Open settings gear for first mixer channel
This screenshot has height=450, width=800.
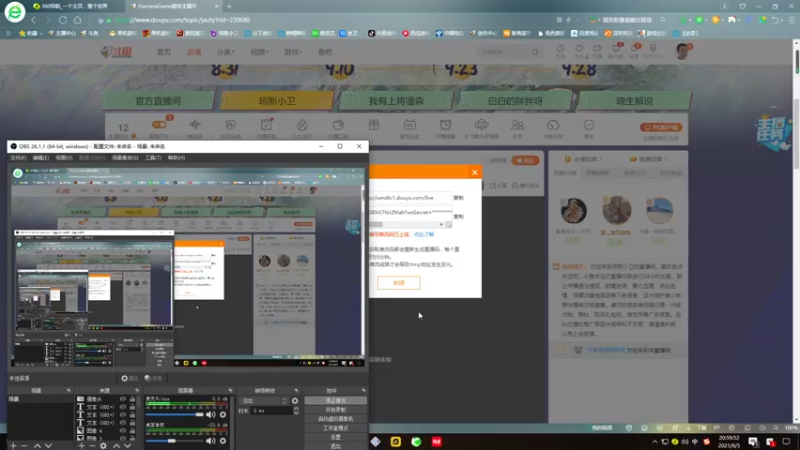[223, 415]
